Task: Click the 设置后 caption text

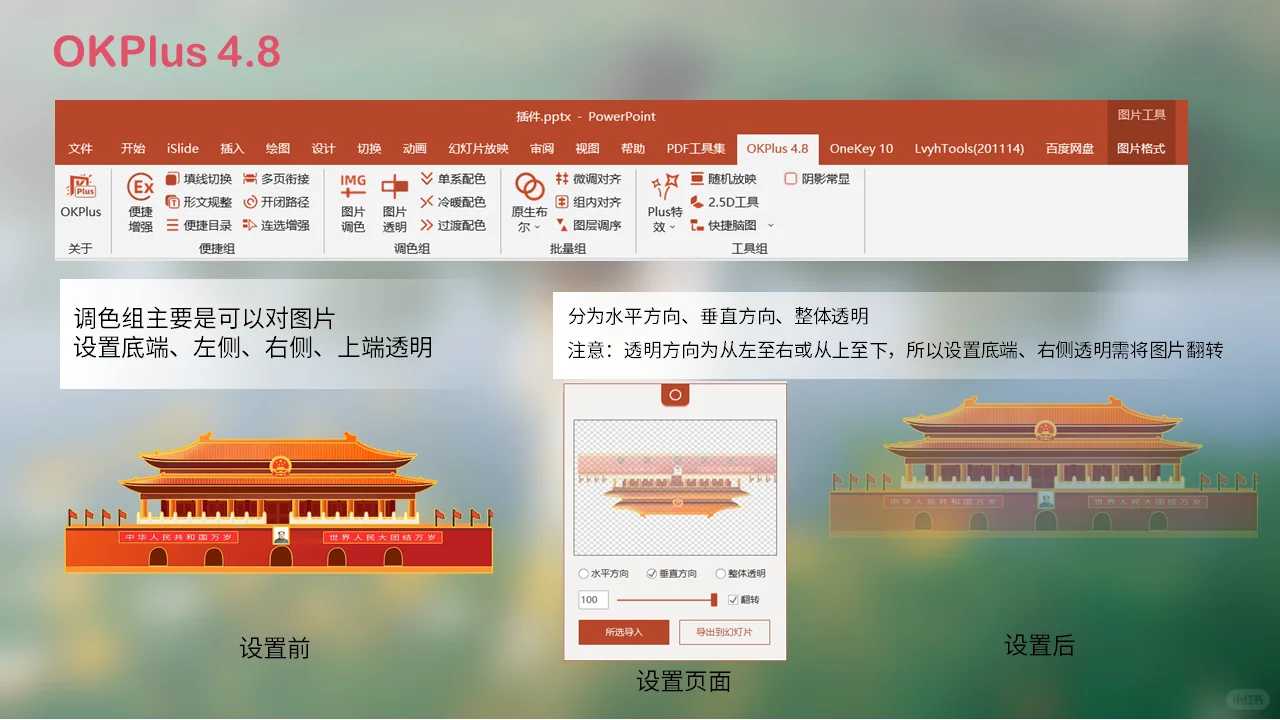Action: point(1039,645)
